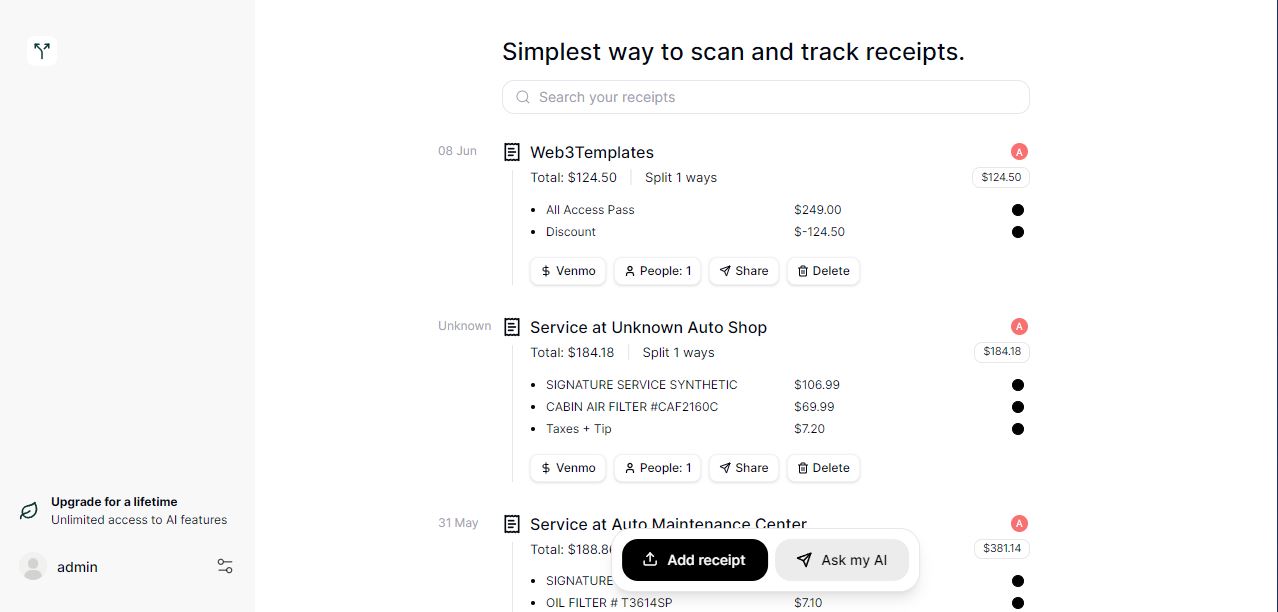Expand People: 1 on Web3Templates receipt
Image resolution: width=1278 pixels, height=612 pixels.
(657, 271)
